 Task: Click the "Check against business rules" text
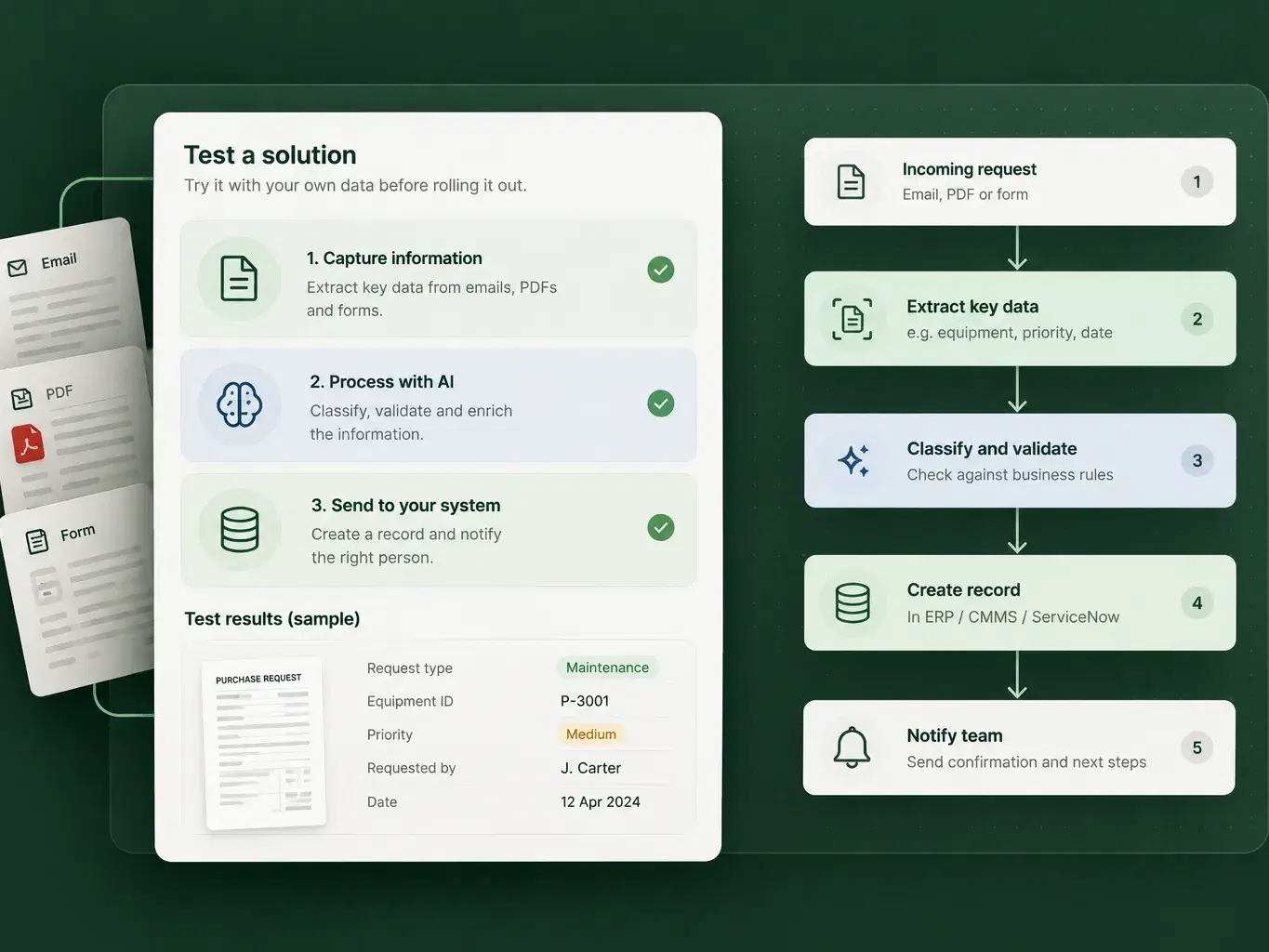click(x=1010, y=475)
